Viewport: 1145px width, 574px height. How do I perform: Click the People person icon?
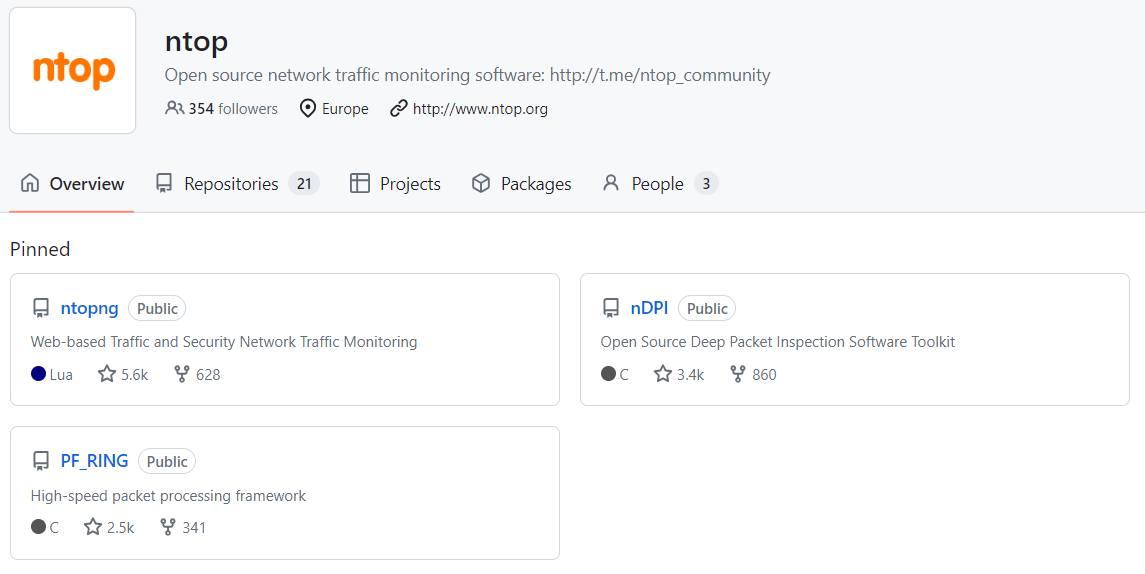tap(610, 183)
